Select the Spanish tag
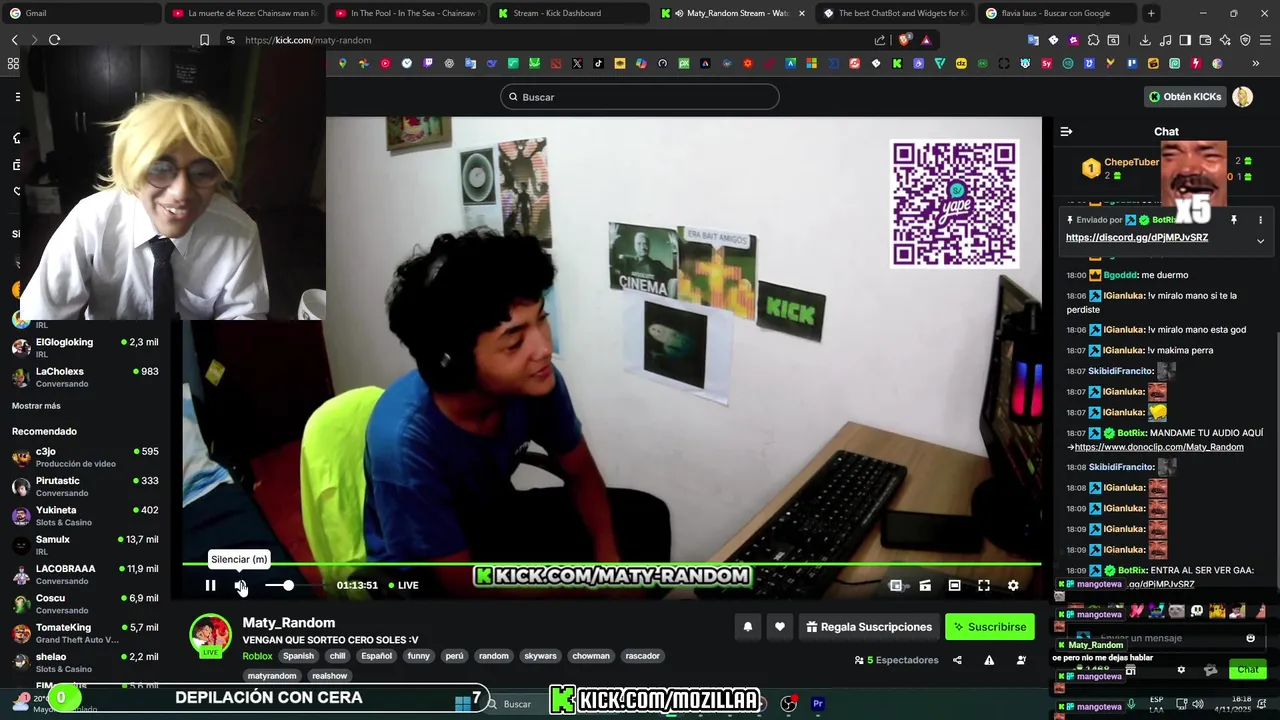This screenshot has height=720, width=1280. pyautogui.click(x=298, y=656)
